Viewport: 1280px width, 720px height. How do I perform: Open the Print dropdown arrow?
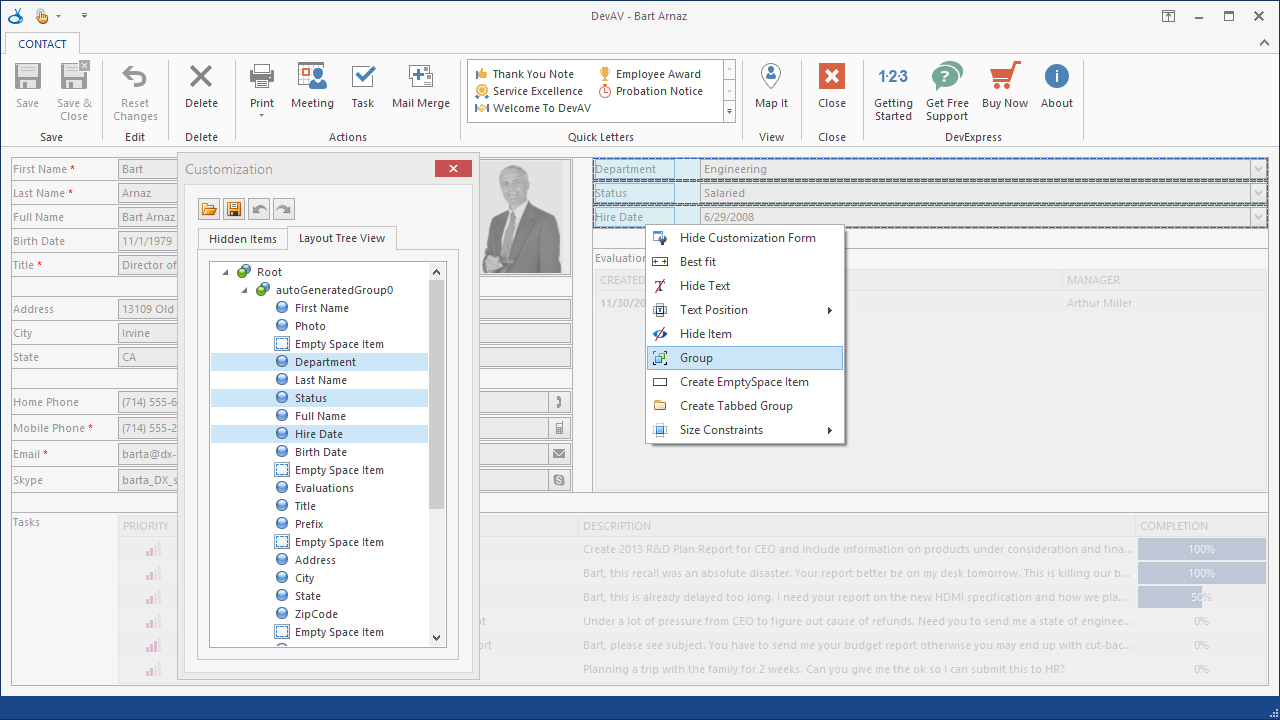pos(261,116)
